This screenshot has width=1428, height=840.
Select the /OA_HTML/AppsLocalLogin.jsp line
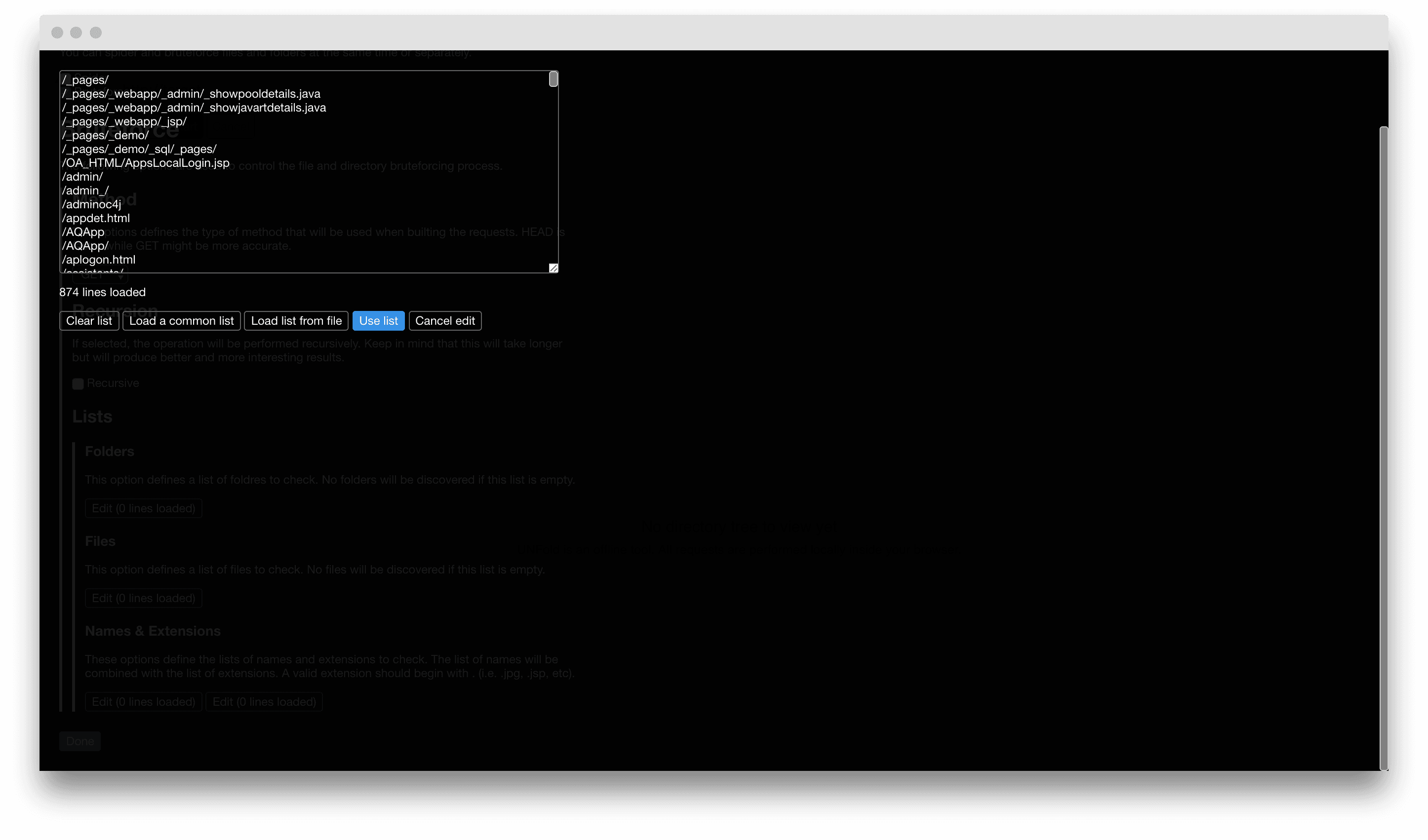point(146,162)
